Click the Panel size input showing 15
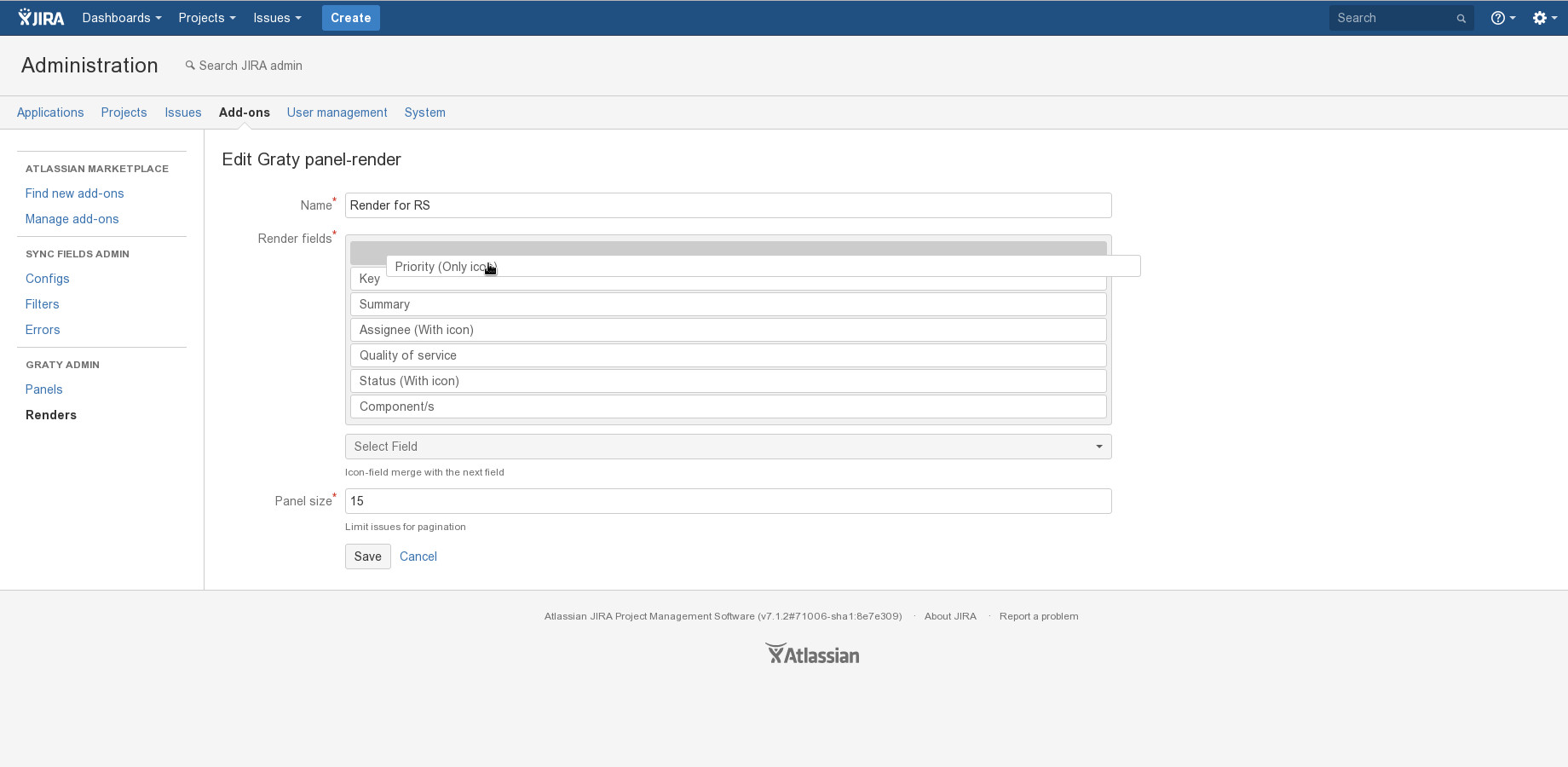 [728, 501]
